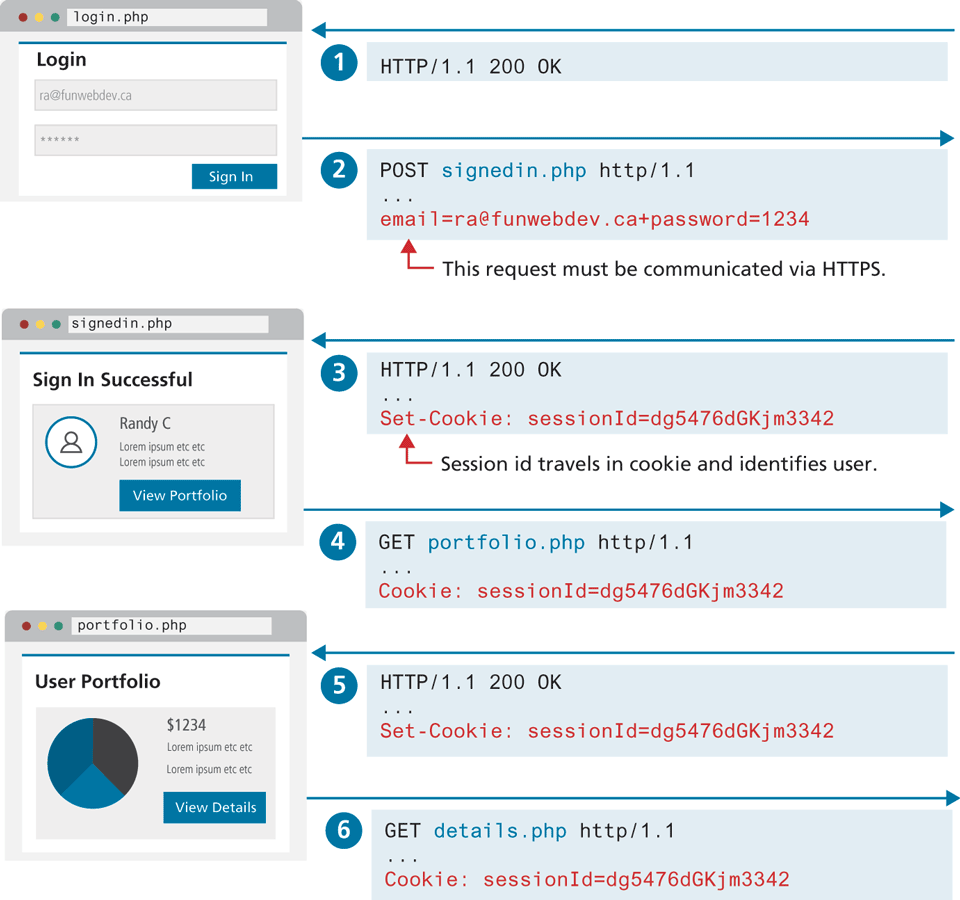Click the View Details button
This screenshot has height=900, width=960.
click(215, 807)
